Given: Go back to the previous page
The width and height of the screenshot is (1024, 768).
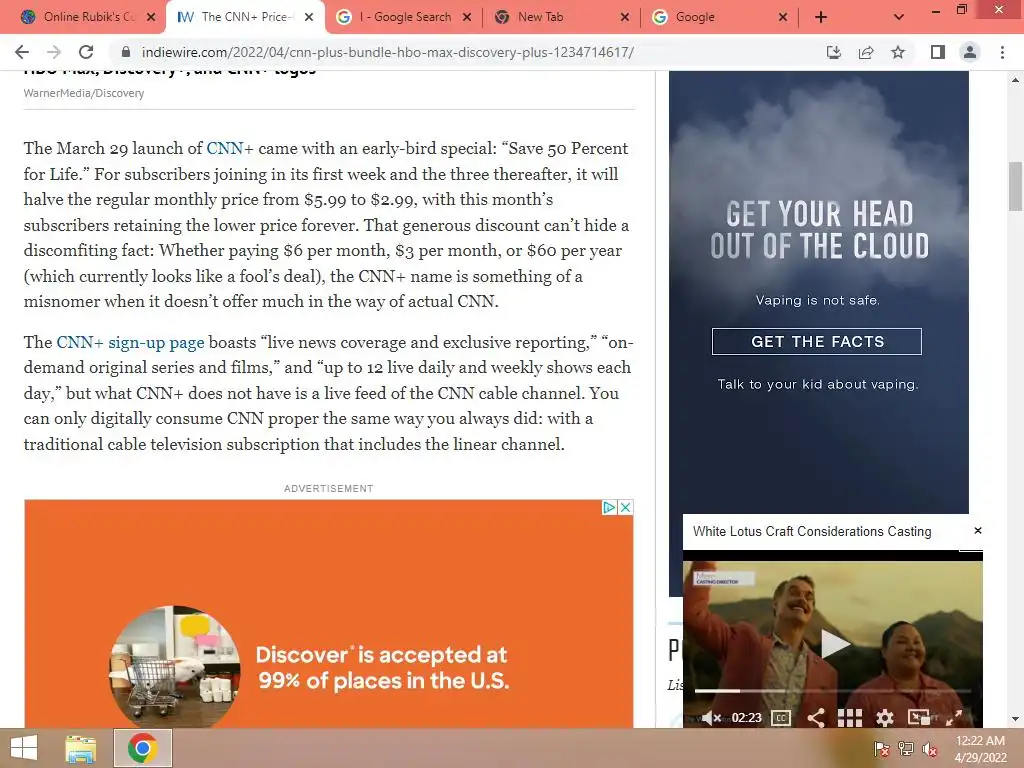Looking at the screenshot, I should tap(22, 52).
